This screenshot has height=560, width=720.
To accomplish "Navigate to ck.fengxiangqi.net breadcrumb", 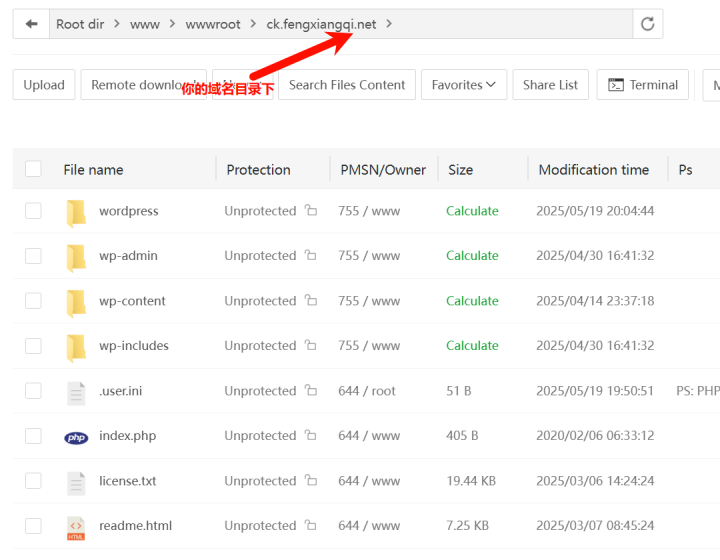I will pos(321,24).
